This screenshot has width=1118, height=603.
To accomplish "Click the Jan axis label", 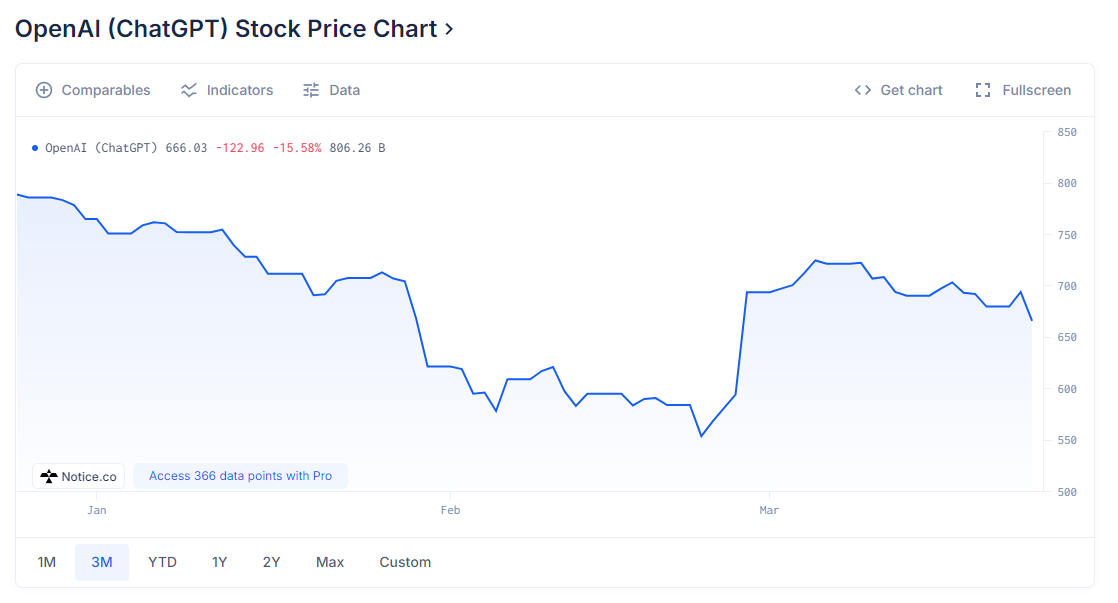I will (97, 510).
